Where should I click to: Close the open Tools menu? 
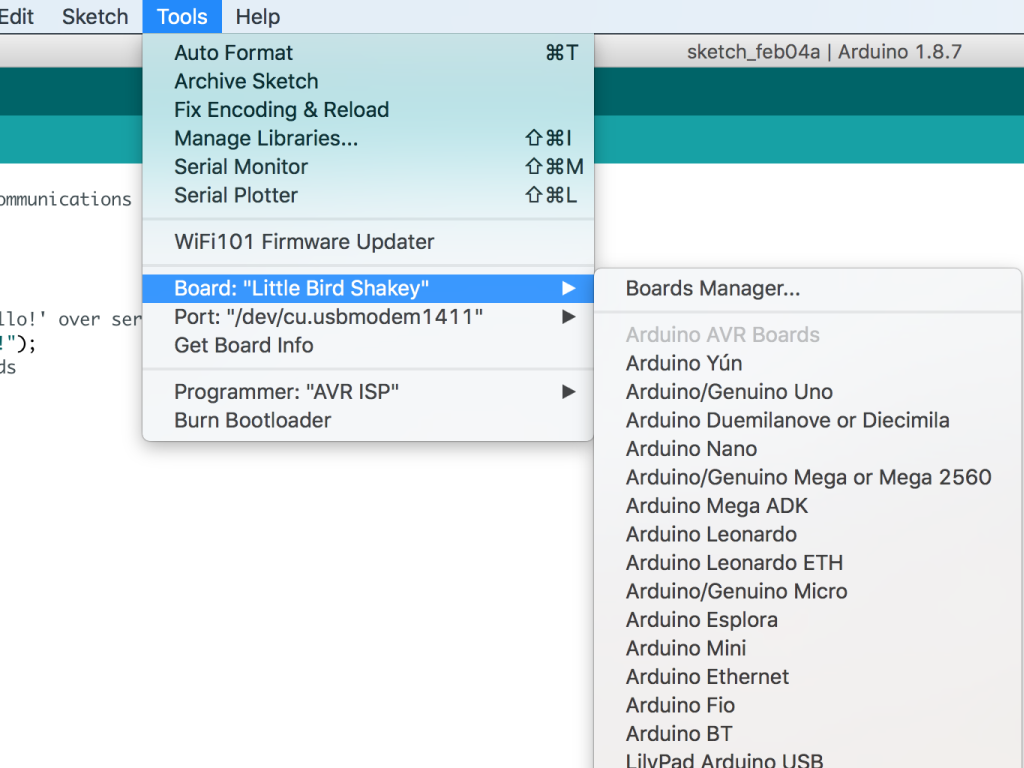click(x=182, y=16)
